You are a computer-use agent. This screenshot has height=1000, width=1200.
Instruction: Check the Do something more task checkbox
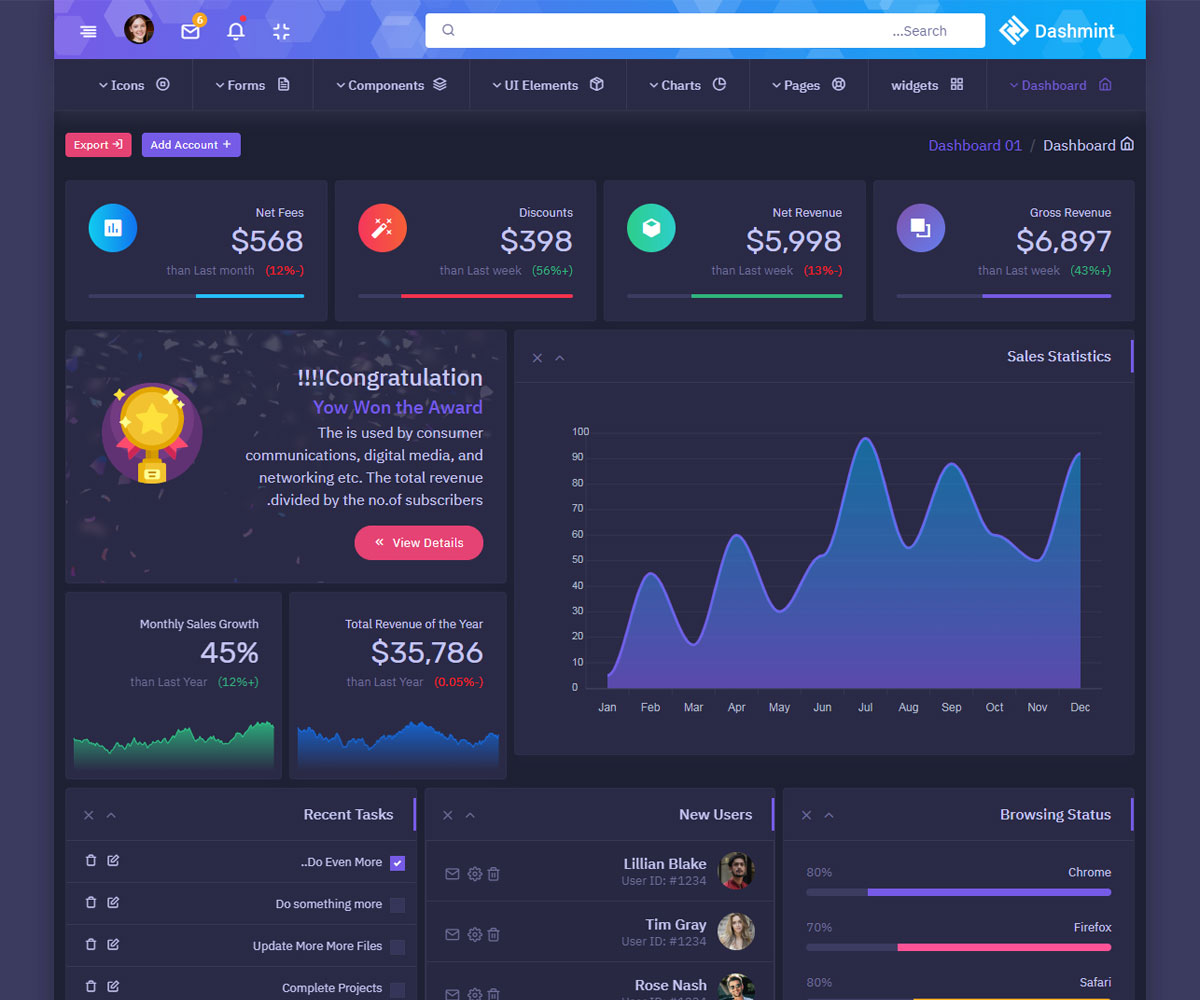(x=397, y=905)
